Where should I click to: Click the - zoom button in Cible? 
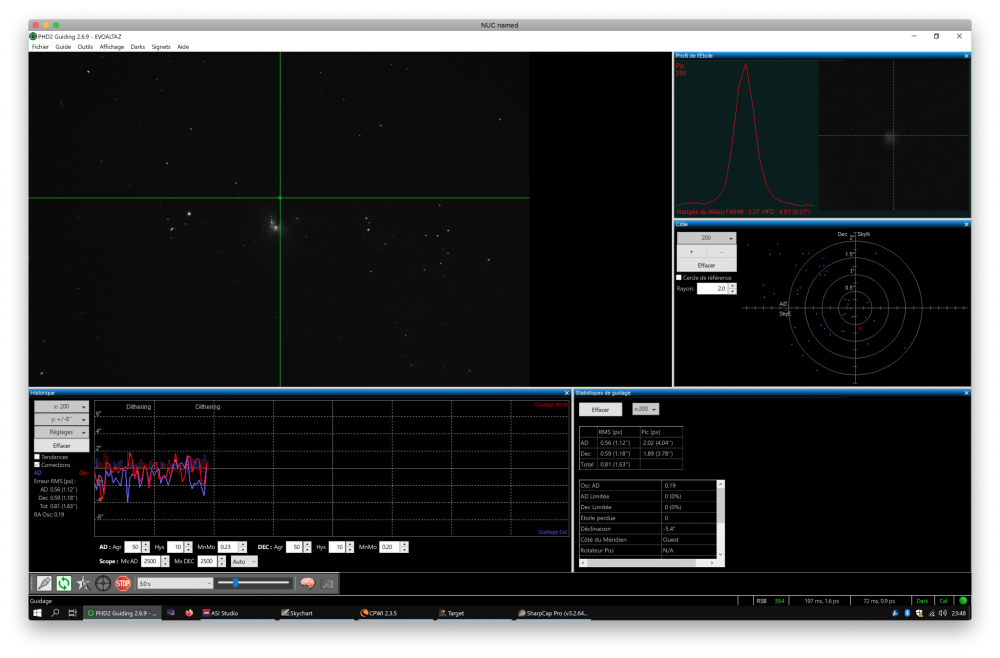pos(721,252)
